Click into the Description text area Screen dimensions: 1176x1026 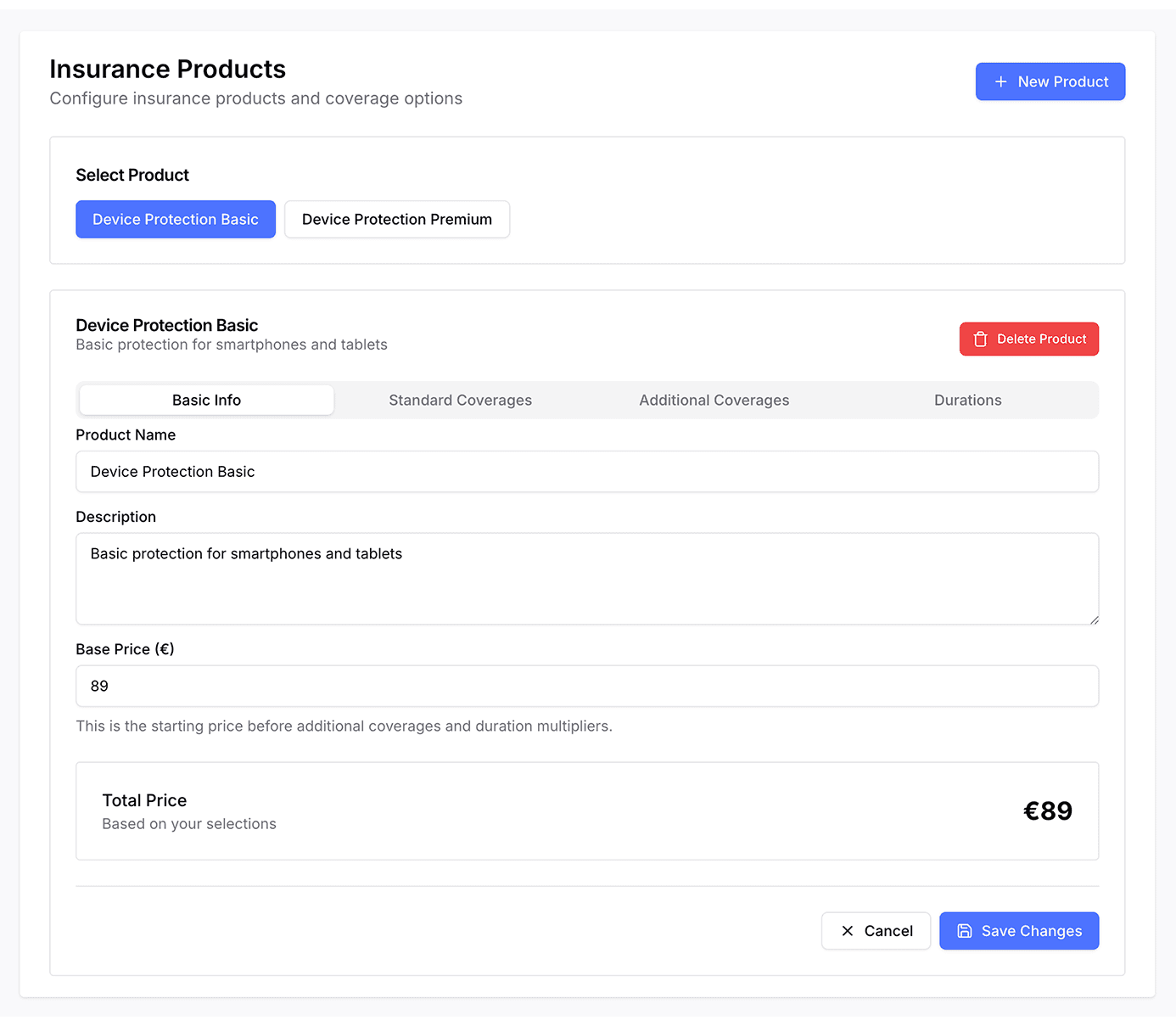[x=587, y=579]
